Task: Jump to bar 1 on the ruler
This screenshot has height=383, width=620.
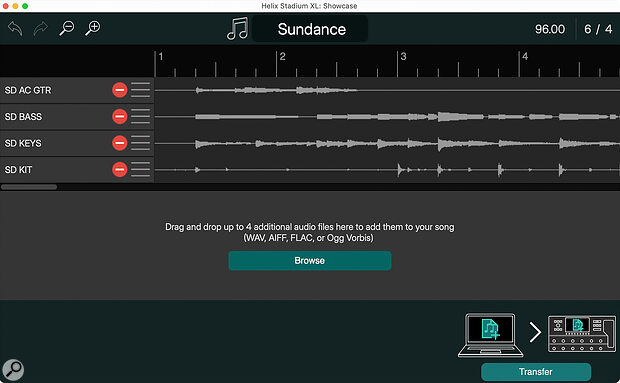Action: pos(161,57)
